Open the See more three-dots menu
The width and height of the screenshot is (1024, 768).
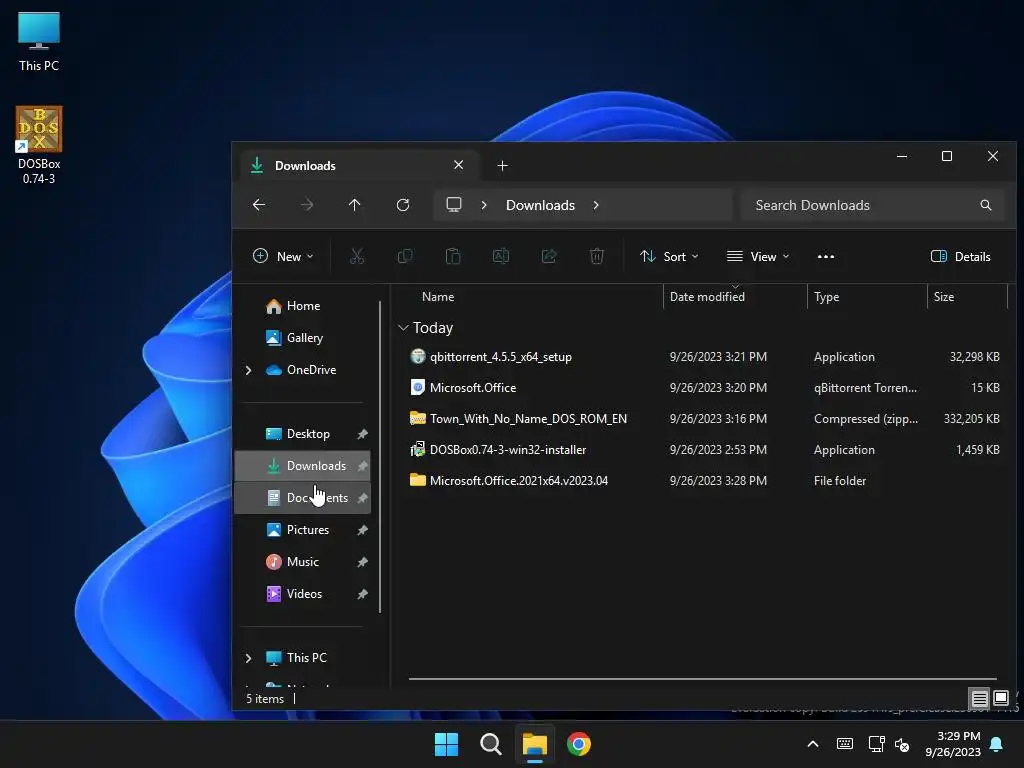825,257
